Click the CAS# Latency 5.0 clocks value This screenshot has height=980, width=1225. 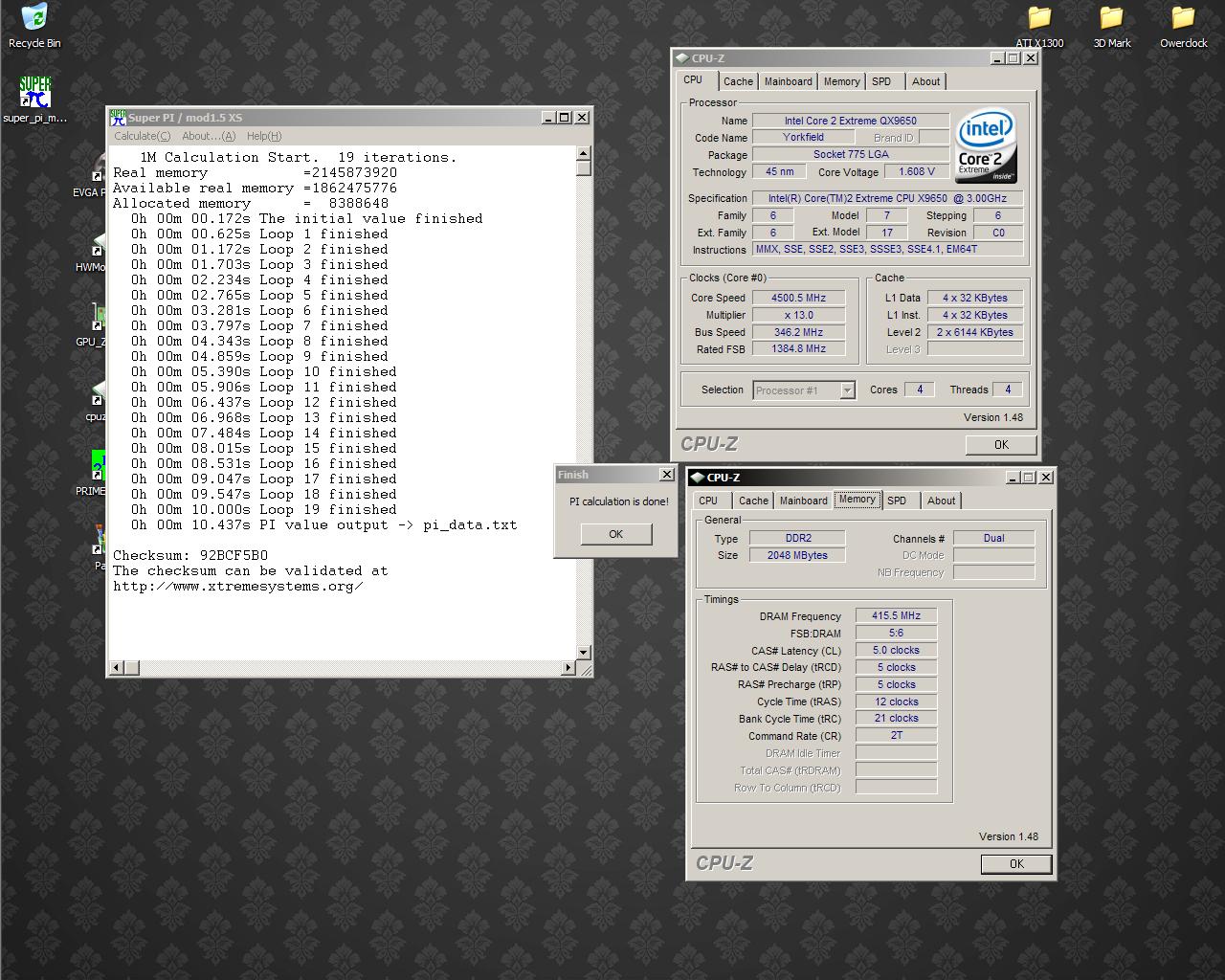(x=896, y=650)
